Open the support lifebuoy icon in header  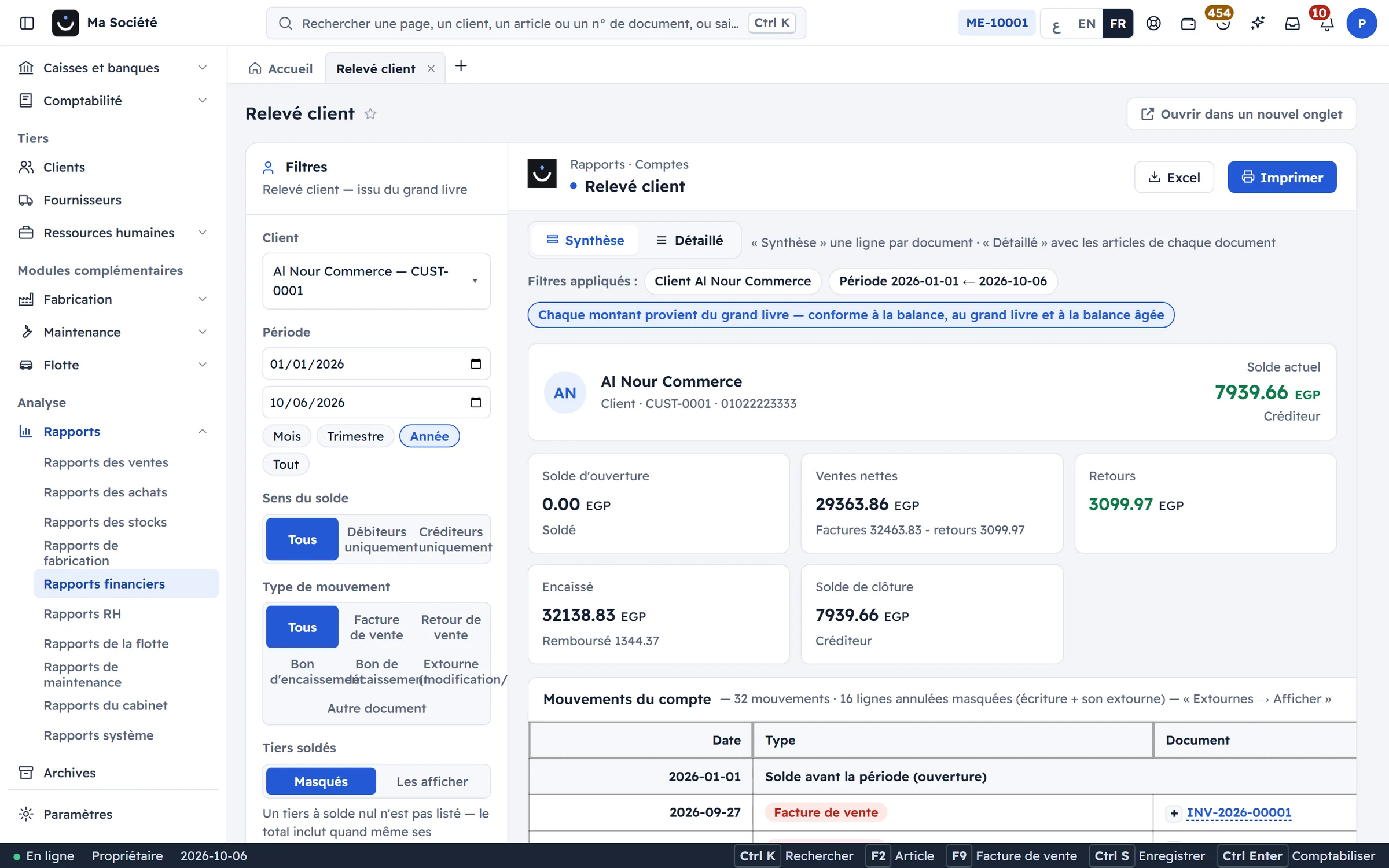(1153, 23)
